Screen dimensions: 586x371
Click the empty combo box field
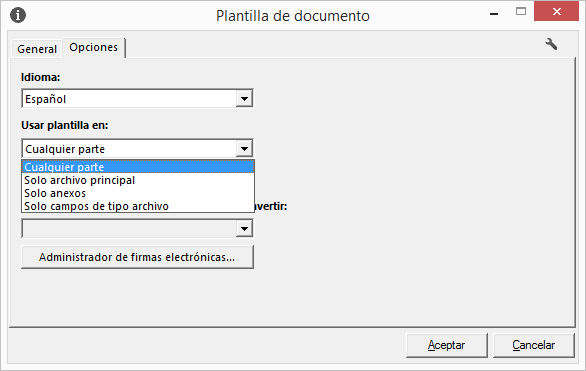click(x=137, y=229)
